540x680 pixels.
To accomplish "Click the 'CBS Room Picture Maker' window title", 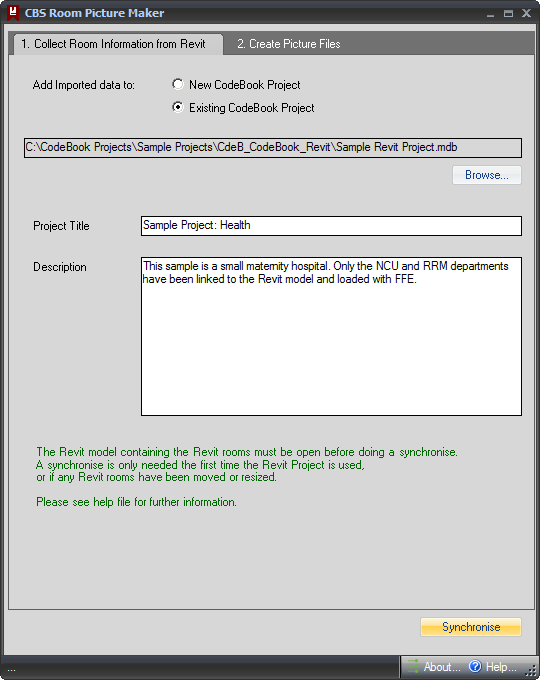I will point(94,13).
